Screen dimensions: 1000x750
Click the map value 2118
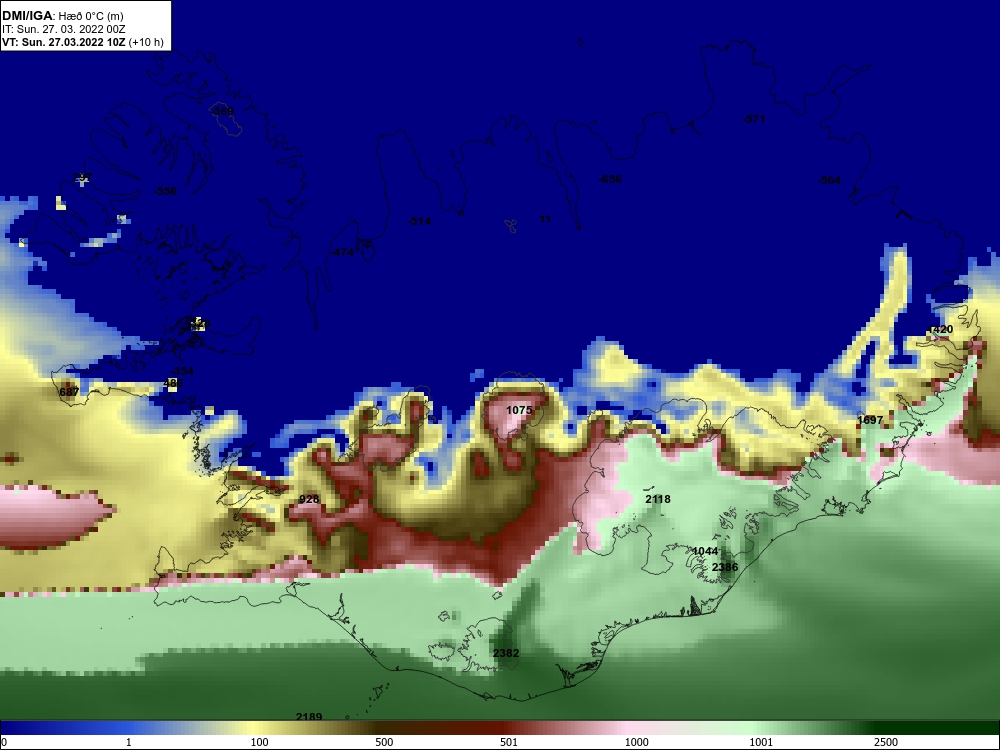(x=658, y=499)
